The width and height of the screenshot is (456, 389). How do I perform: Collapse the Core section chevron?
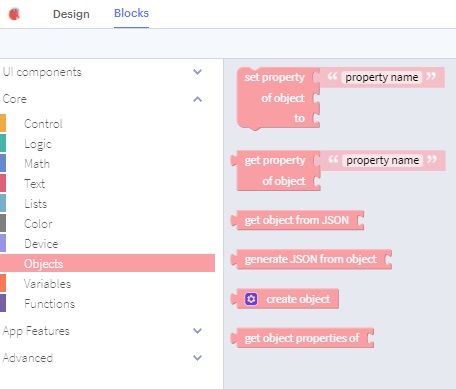[x=197, y=99]
